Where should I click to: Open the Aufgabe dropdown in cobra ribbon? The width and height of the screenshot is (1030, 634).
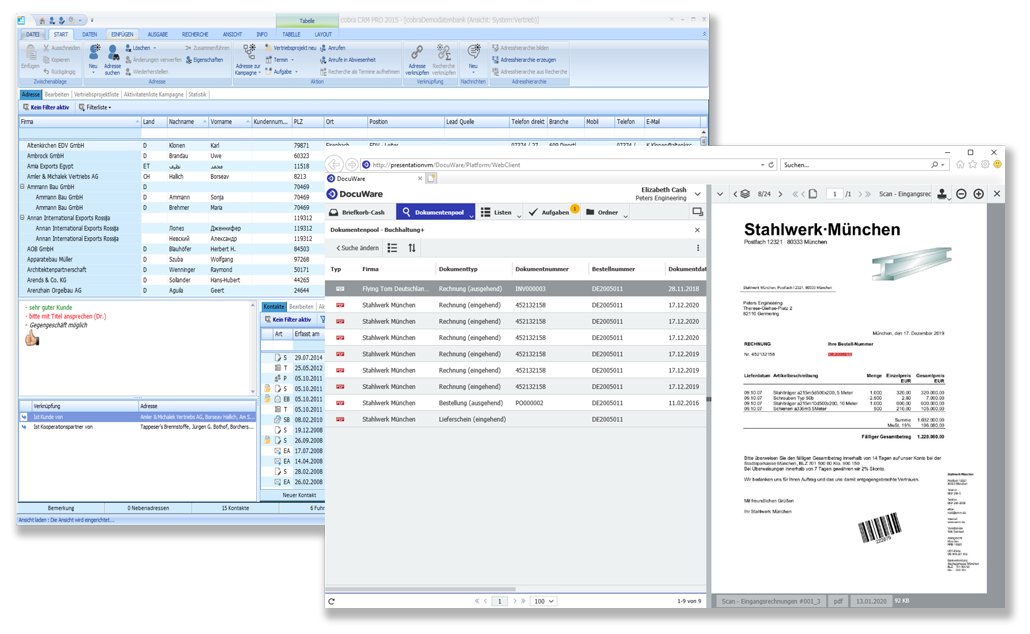point(282,72)
